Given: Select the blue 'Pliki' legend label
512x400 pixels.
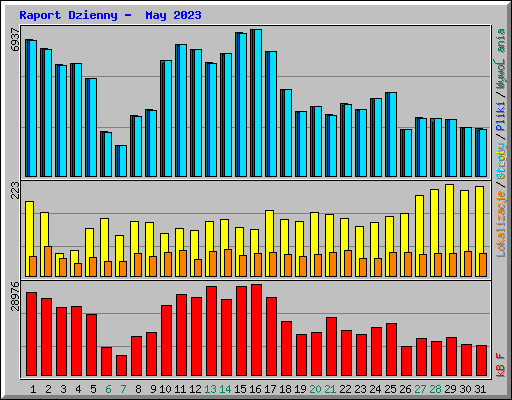Looking at the screenshot, I should tap(501, 117).
